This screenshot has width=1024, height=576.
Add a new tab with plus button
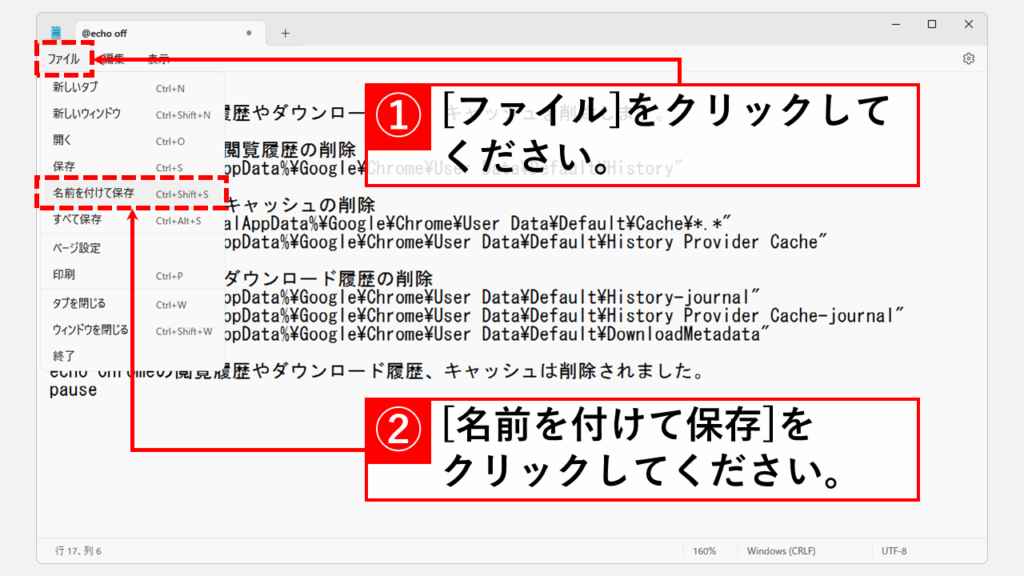click(x=285, y=33)
